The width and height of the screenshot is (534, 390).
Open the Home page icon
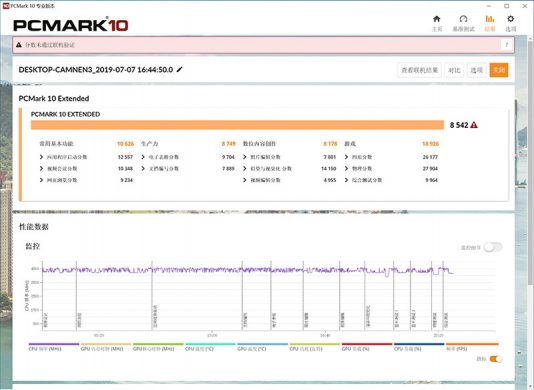click(437, 19)
